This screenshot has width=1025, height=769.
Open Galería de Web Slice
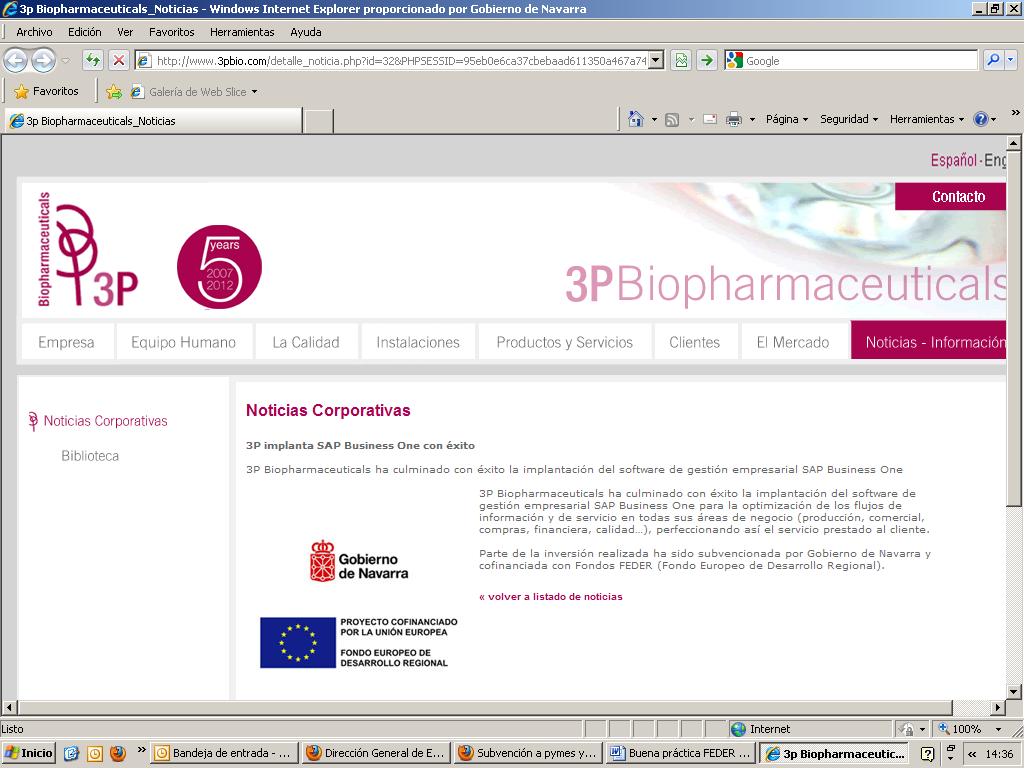194,92
